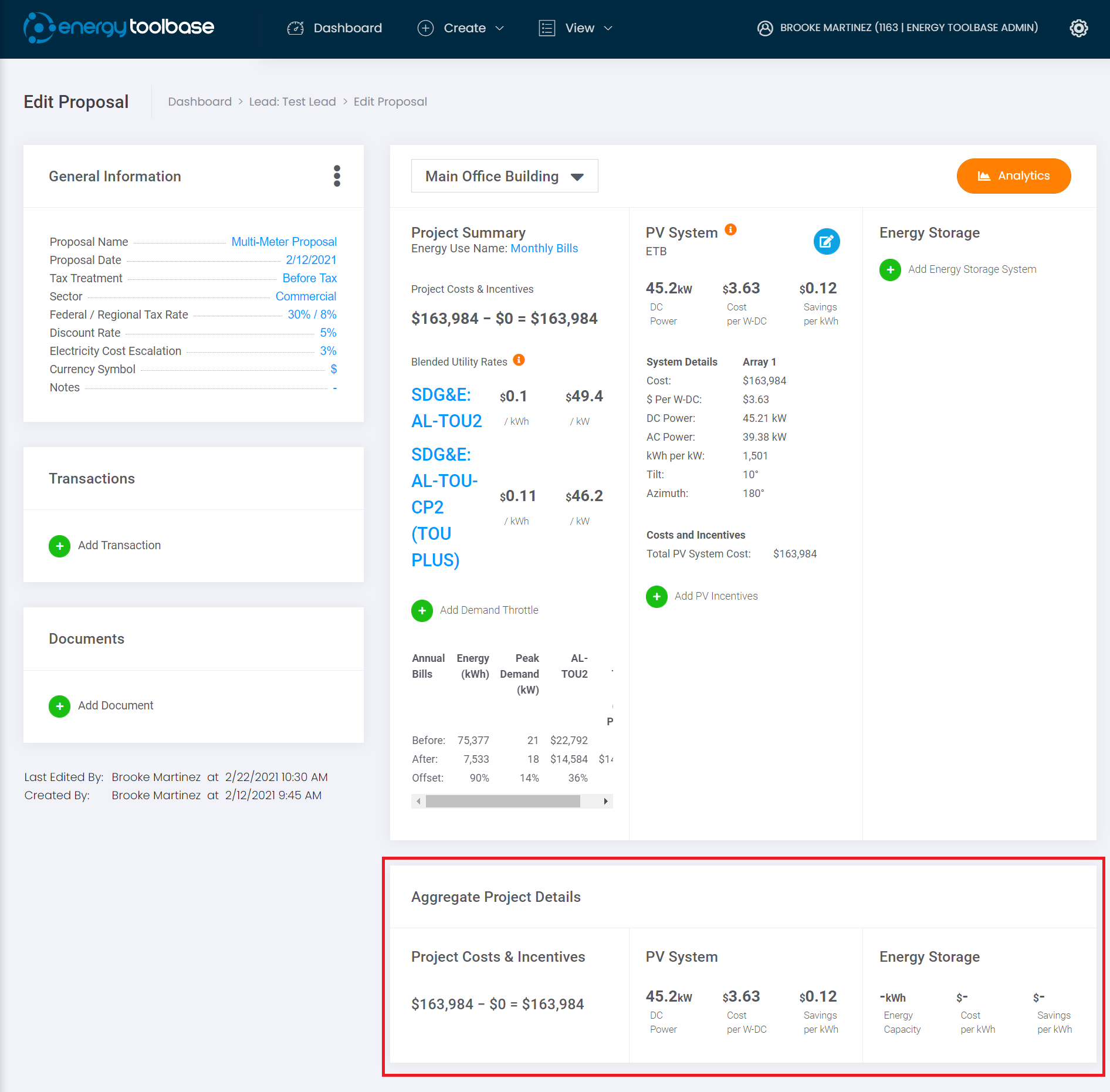Click Total PV System Cost $163,984
This screenshot has width=1110, height=1092.
tap(795, 554)
